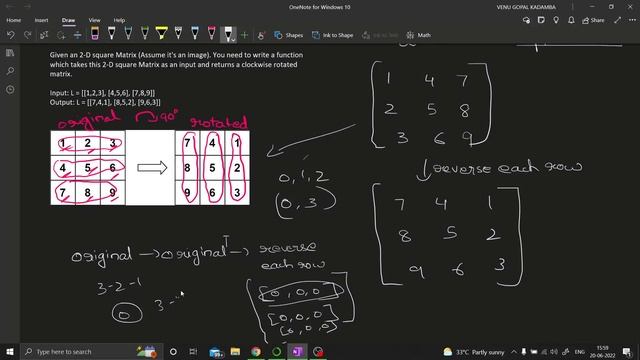This screenshot has height=360, width=640.
Task: Click the 'Input: L = [[1,2,3]...' line
Action: tap(102, 93)
